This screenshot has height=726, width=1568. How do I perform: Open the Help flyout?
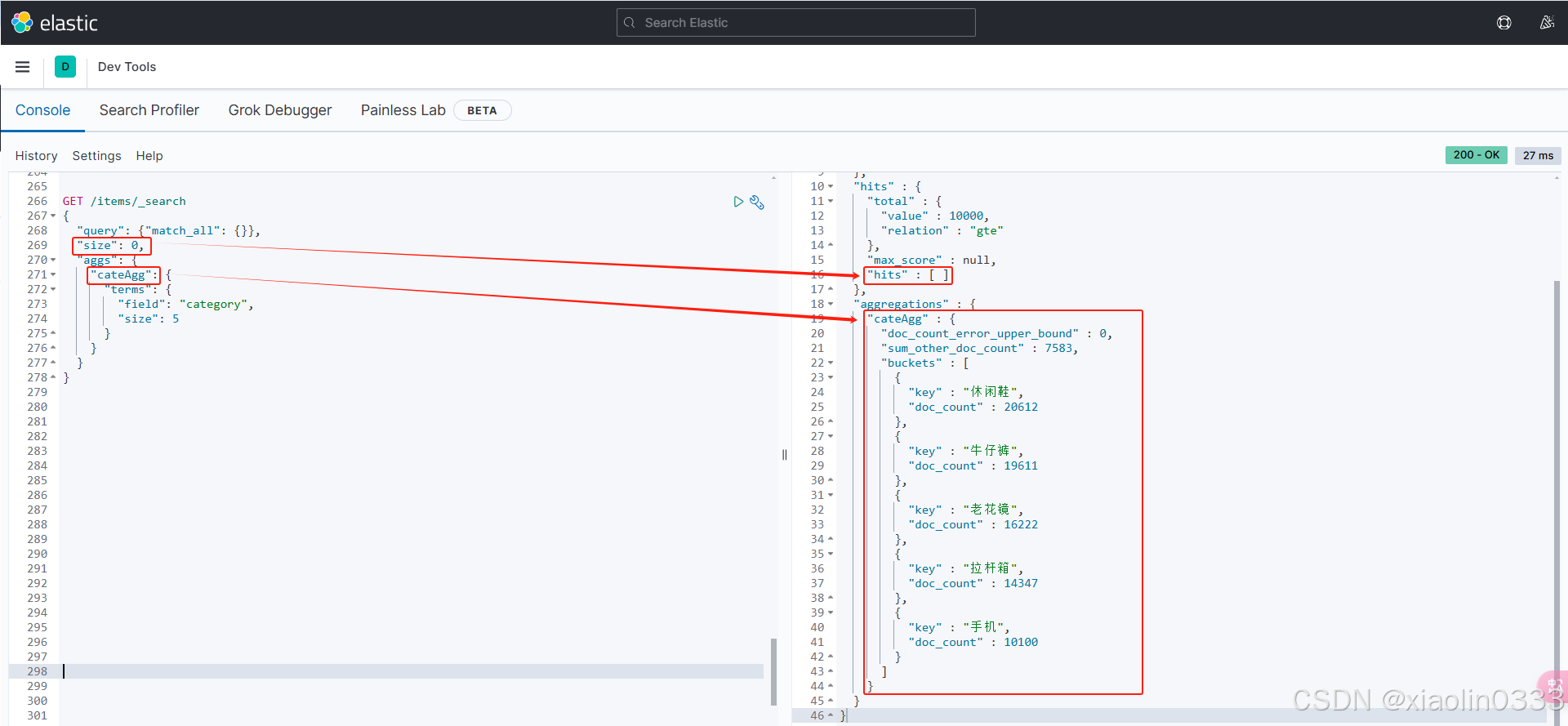coord(149,156)
